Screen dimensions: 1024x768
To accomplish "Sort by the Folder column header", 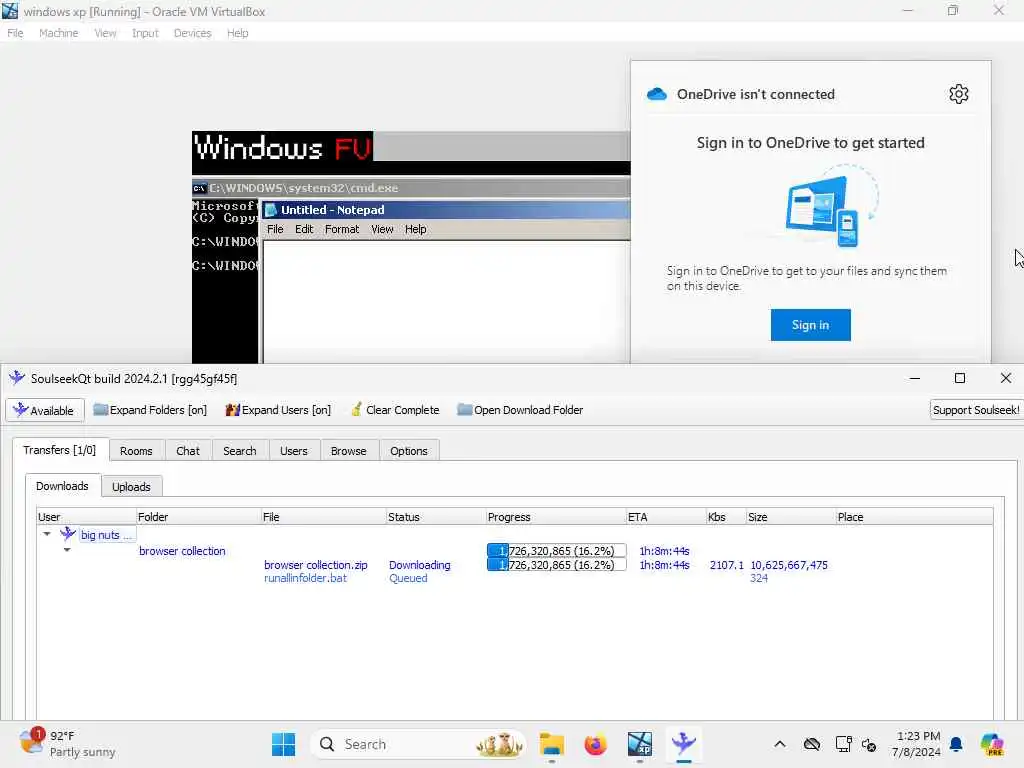I will (199, 517).
